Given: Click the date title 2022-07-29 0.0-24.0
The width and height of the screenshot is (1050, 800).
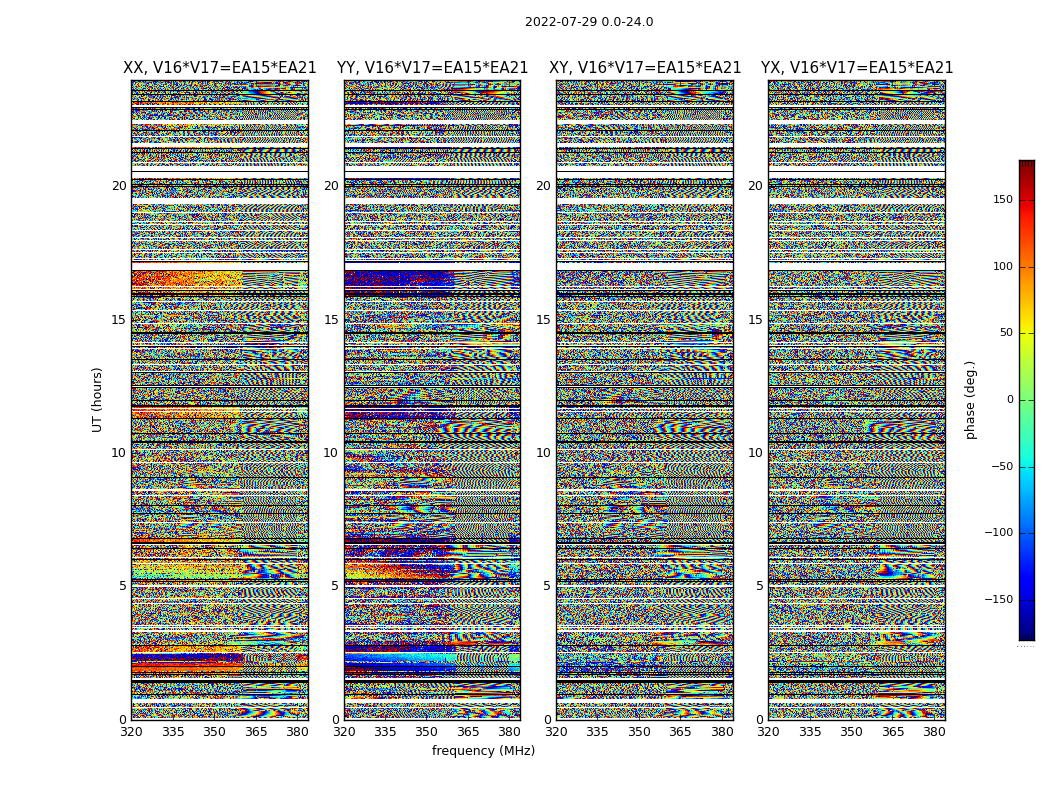Looking at the screenshot, I should [x=589, y=22].
